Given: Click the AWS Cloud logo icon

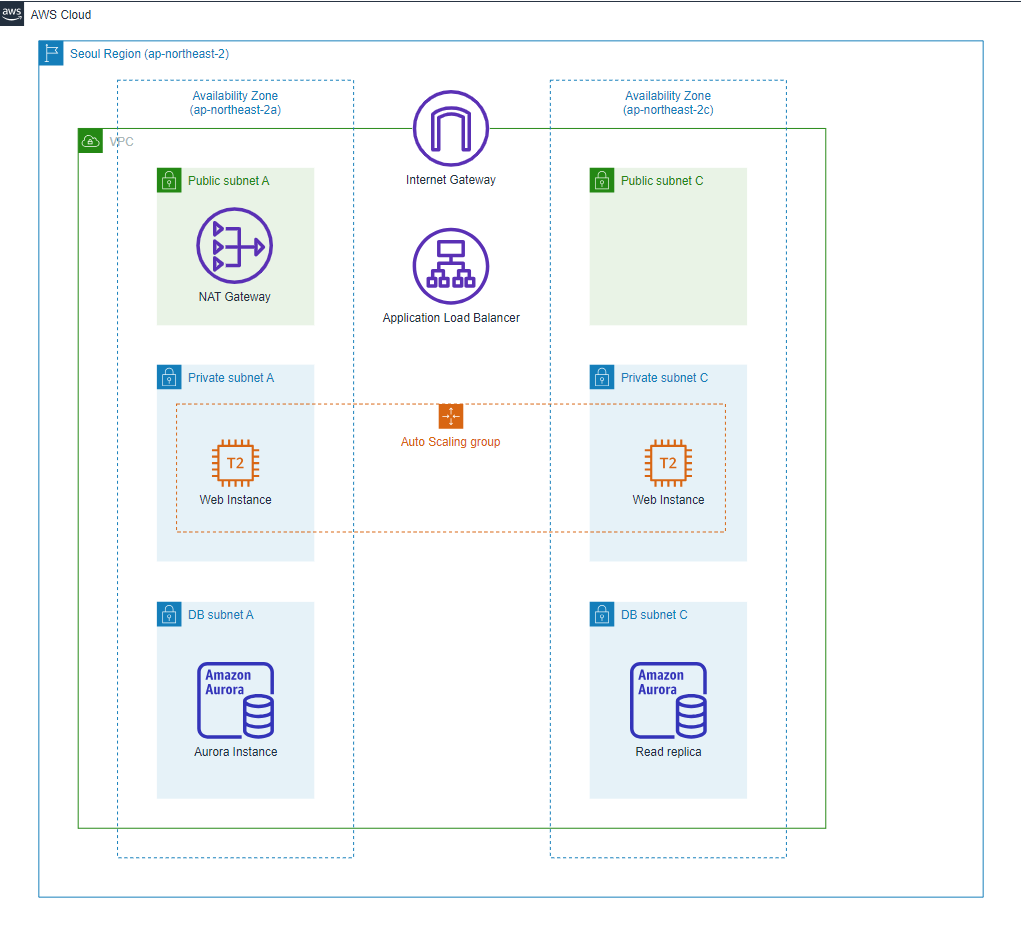Looking at the screenshot, I should [x=12, y=14].
